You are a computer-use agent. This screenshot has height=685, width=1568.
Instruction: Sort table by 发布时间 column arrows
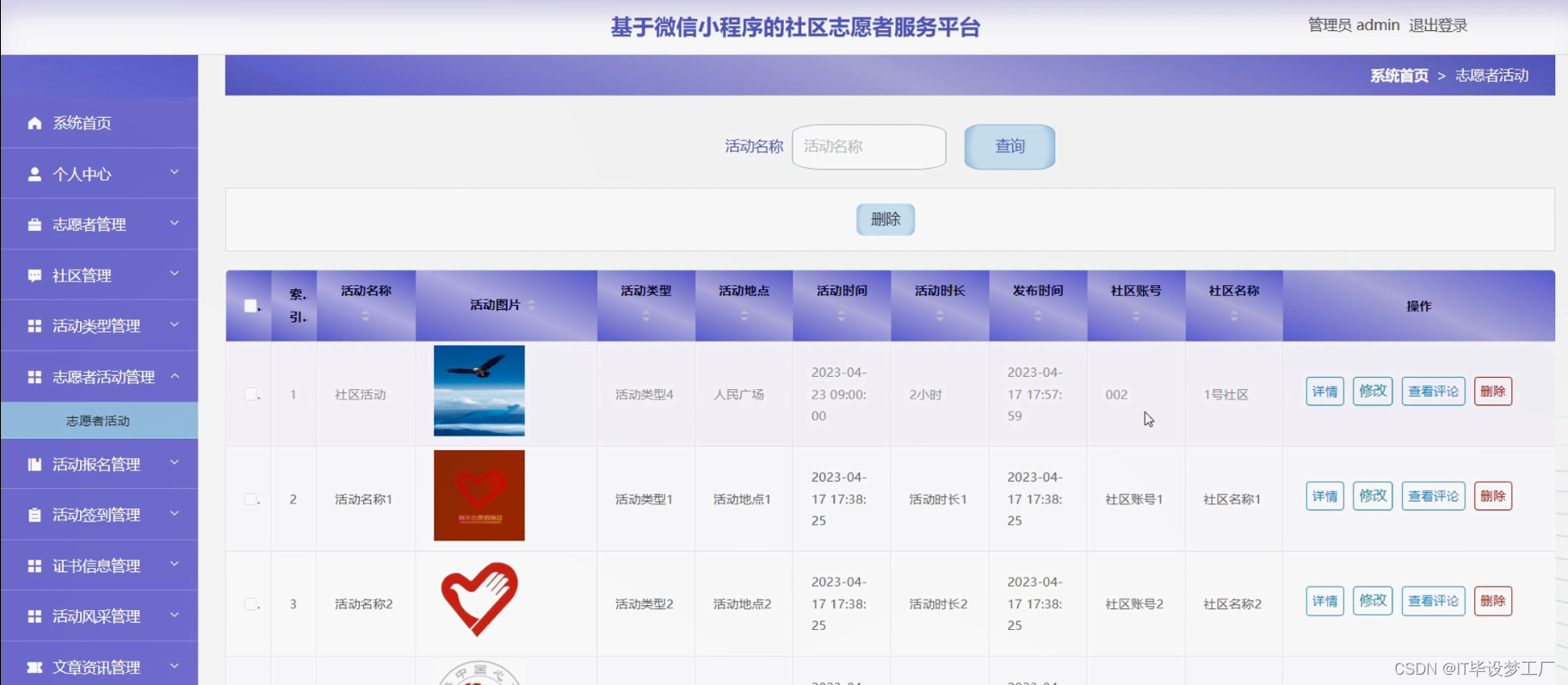click(x=1038, y=317)
